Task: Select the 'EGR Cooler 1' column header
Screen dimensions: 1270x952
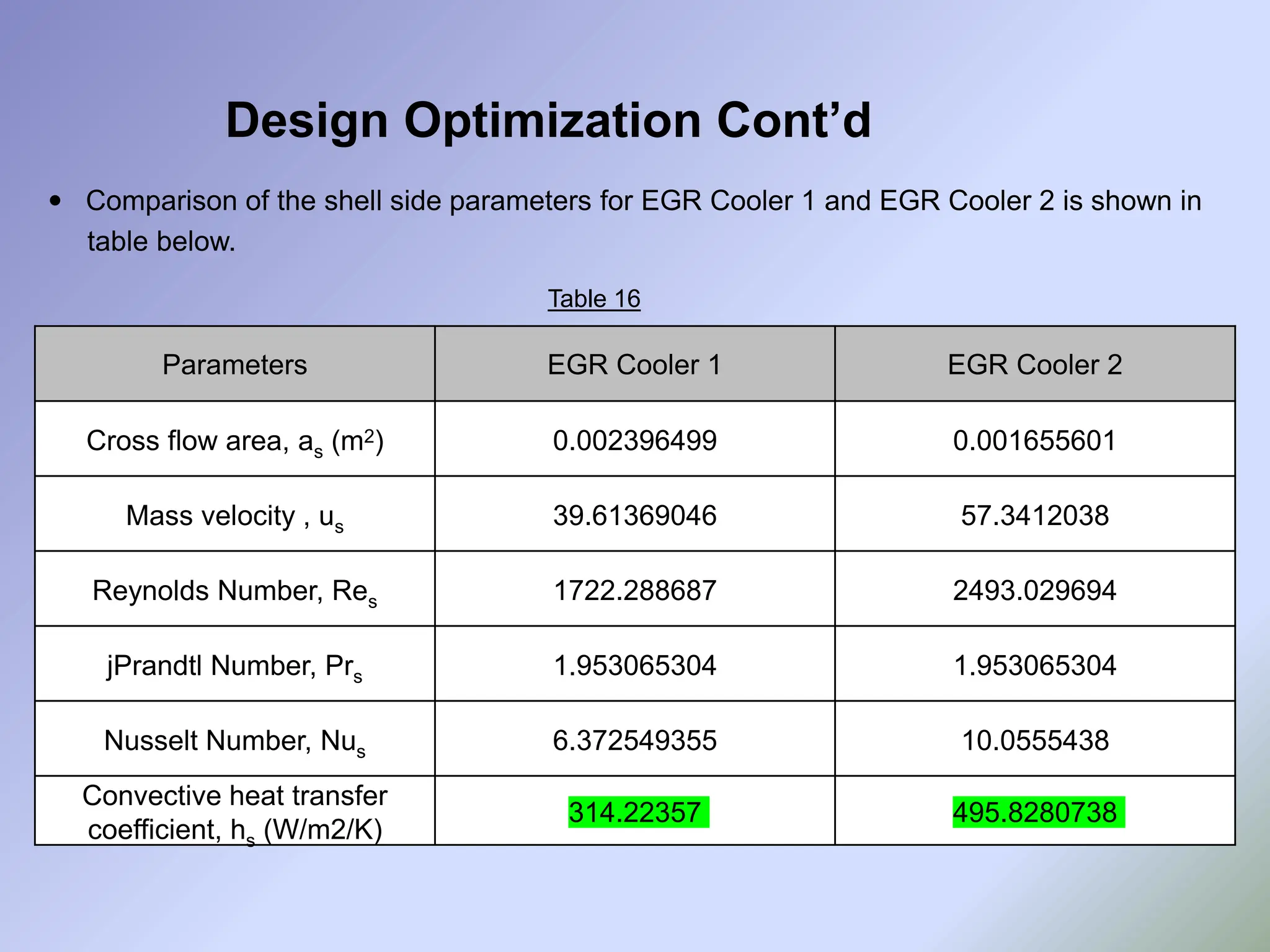Action: pos(635,364)
